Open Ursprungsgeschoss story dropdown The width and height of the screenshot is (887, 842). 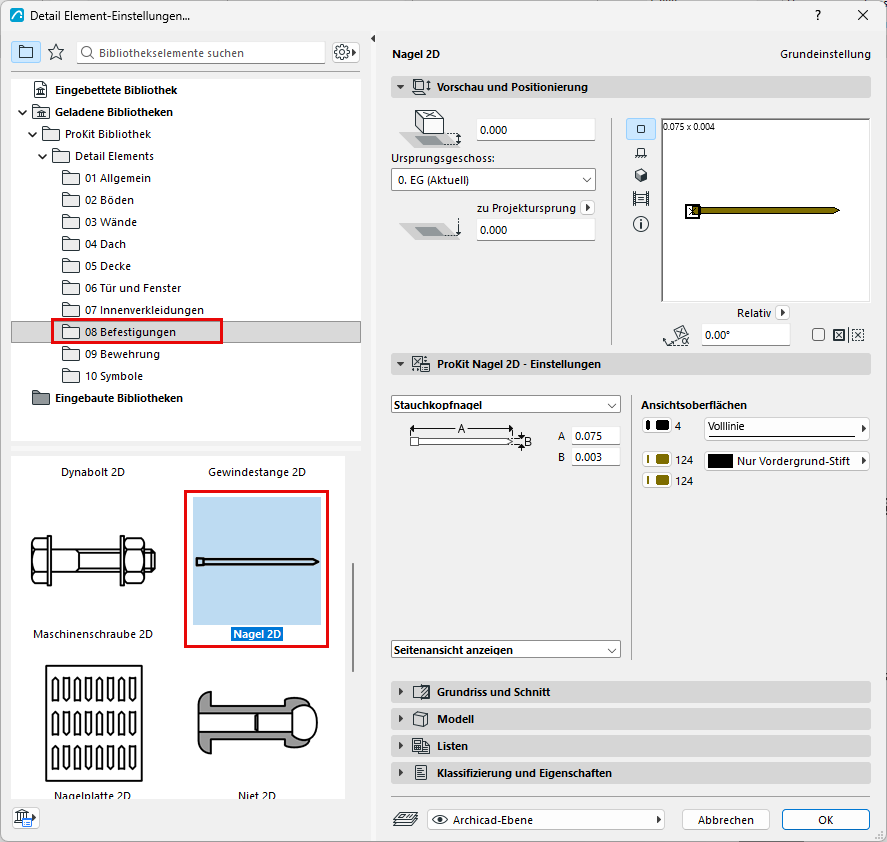click(493, 180)
